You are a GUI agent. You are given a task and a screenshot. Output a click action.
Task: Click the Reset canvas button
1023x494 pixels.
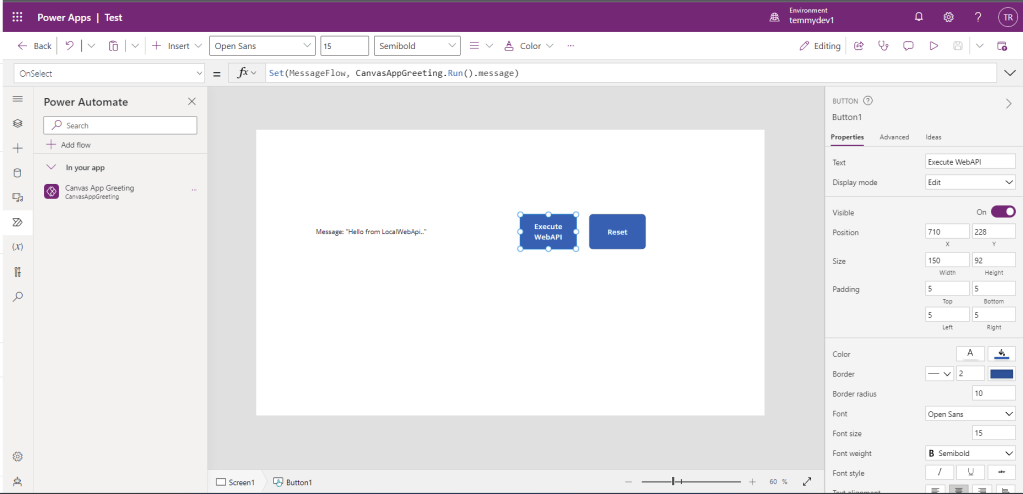point(617,232)
